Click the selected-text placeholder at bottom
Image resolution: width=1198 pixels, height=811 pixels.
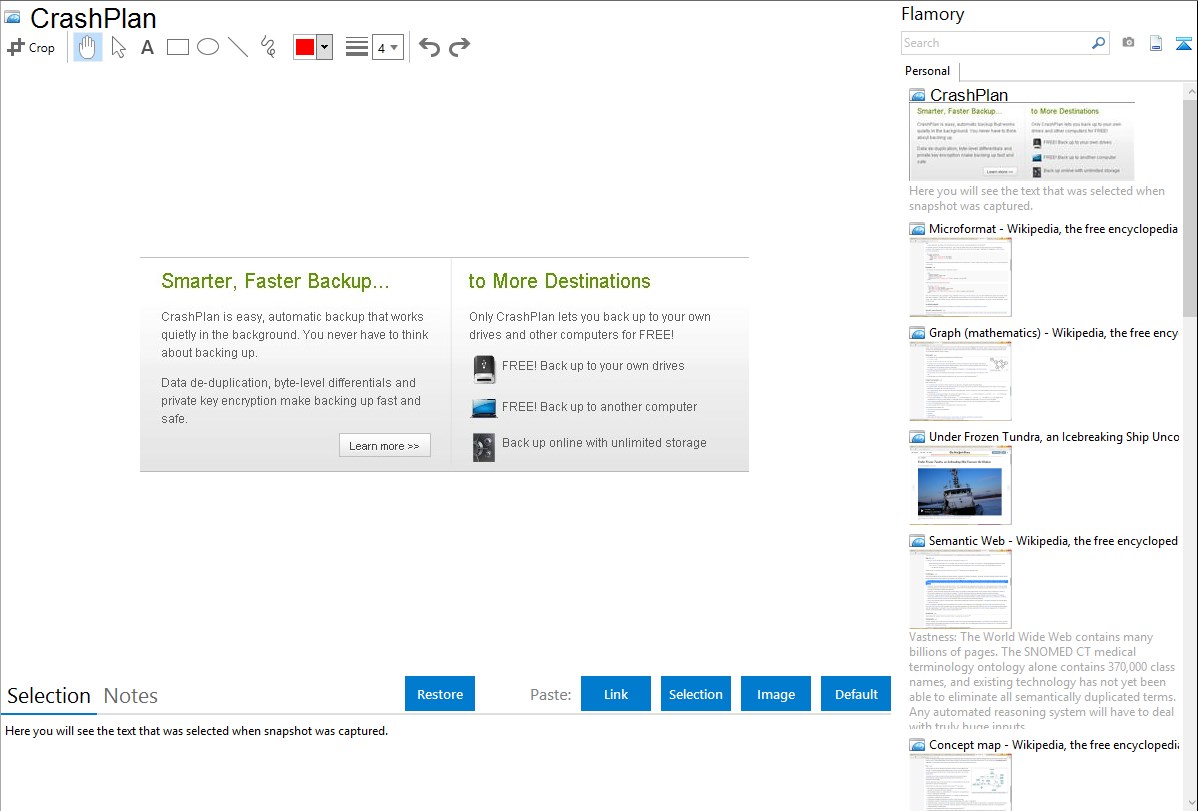pos(196,731)
